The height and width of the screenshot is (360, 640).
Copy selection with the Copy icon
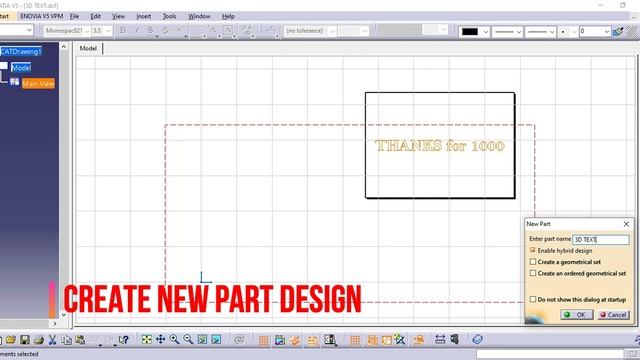pos(67,340)
